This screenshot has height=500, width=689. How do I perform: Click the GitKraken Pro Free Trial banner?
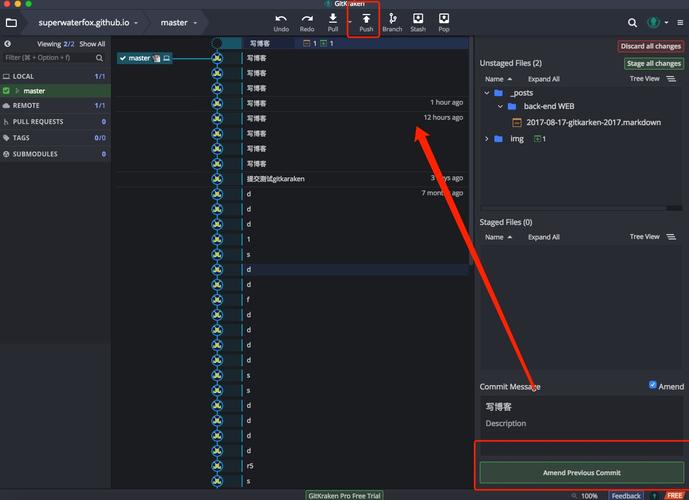[x=344, y=495]
